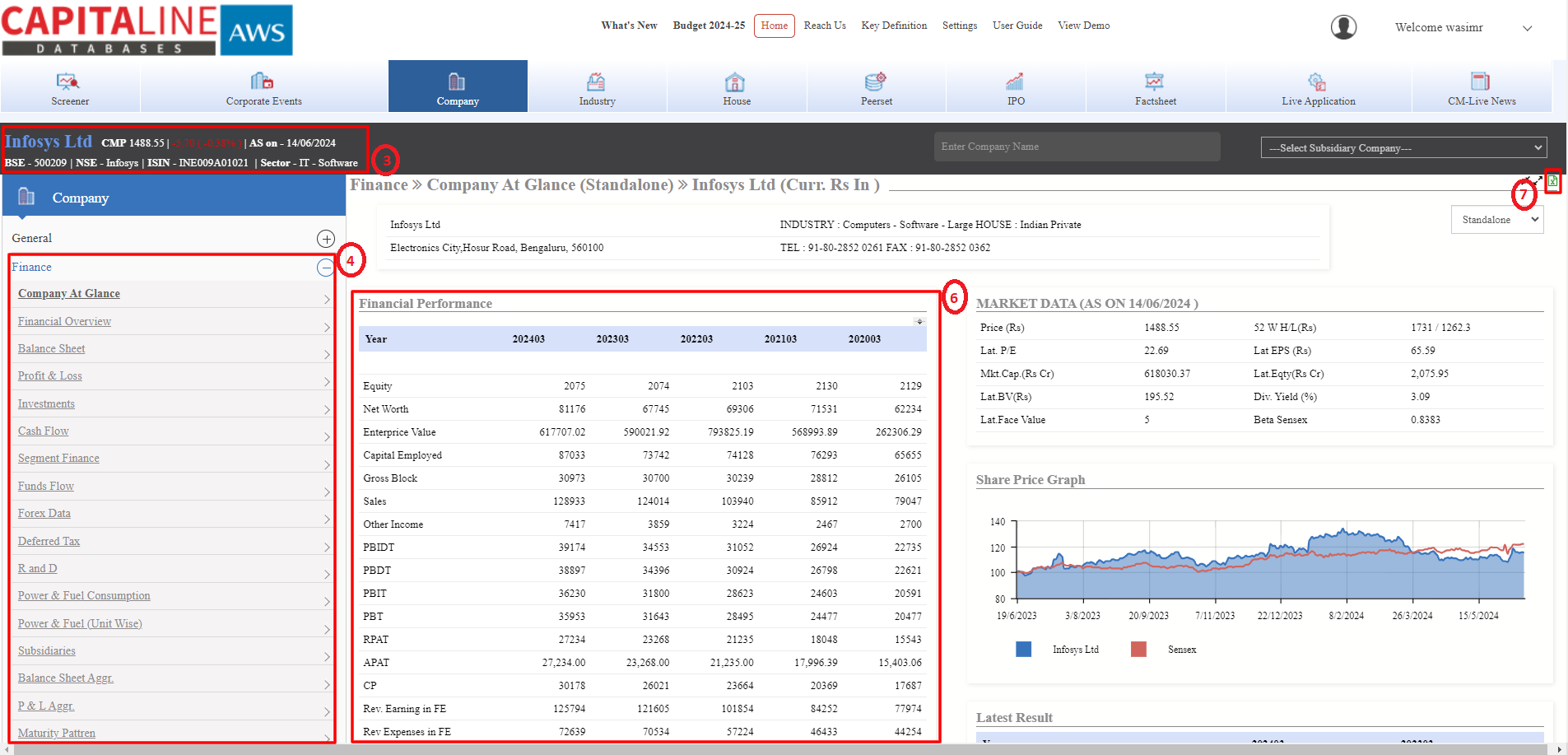Open the Power & Fuel Consumption link
The width and height of the screenshot is (1568, 755).
(x=84, y=596)
